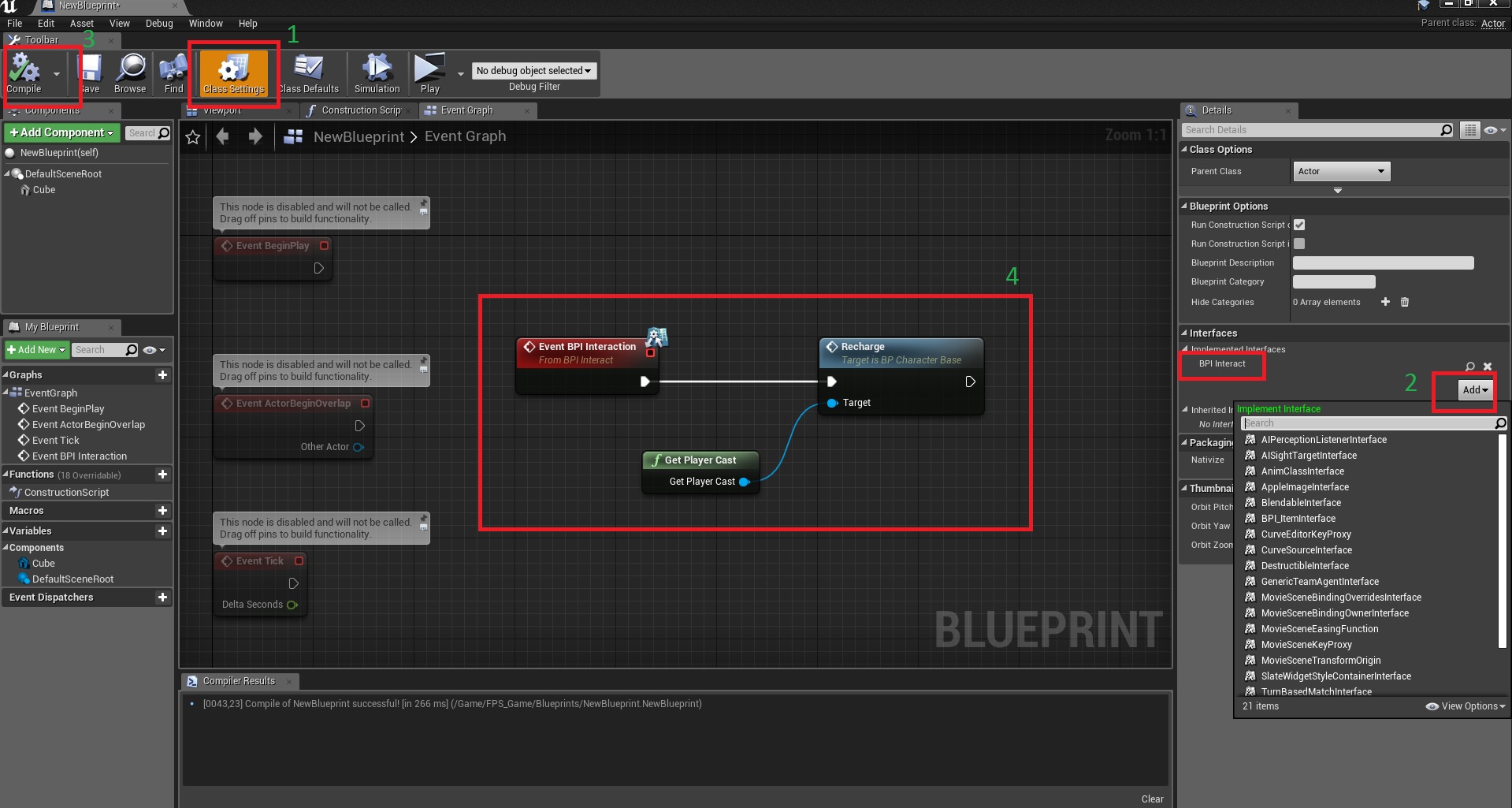Click the favorites star in graph header

click(193, 137)
